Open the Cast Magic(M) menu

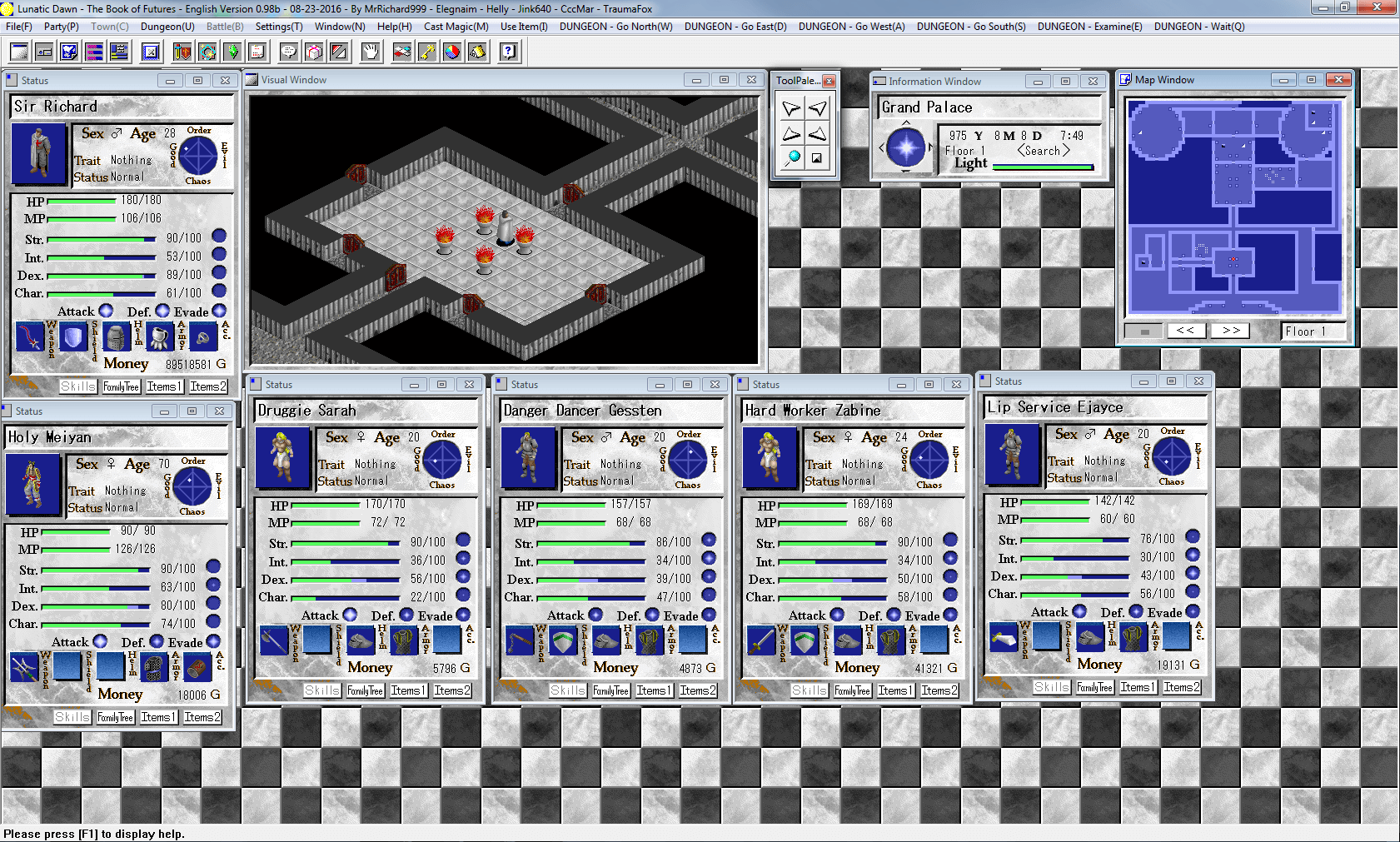pyautogui.click(x=456, y=27)
